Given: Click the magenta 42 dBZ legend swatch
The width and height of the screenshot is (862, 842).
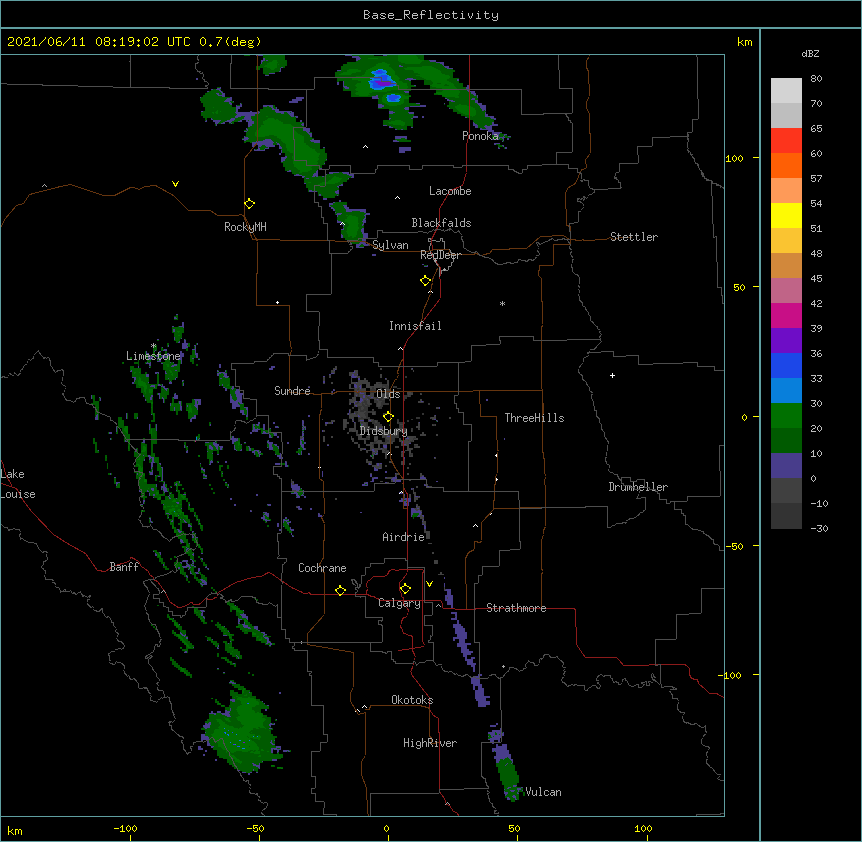Looking at the screenshot, I should [x=786, y=315].
